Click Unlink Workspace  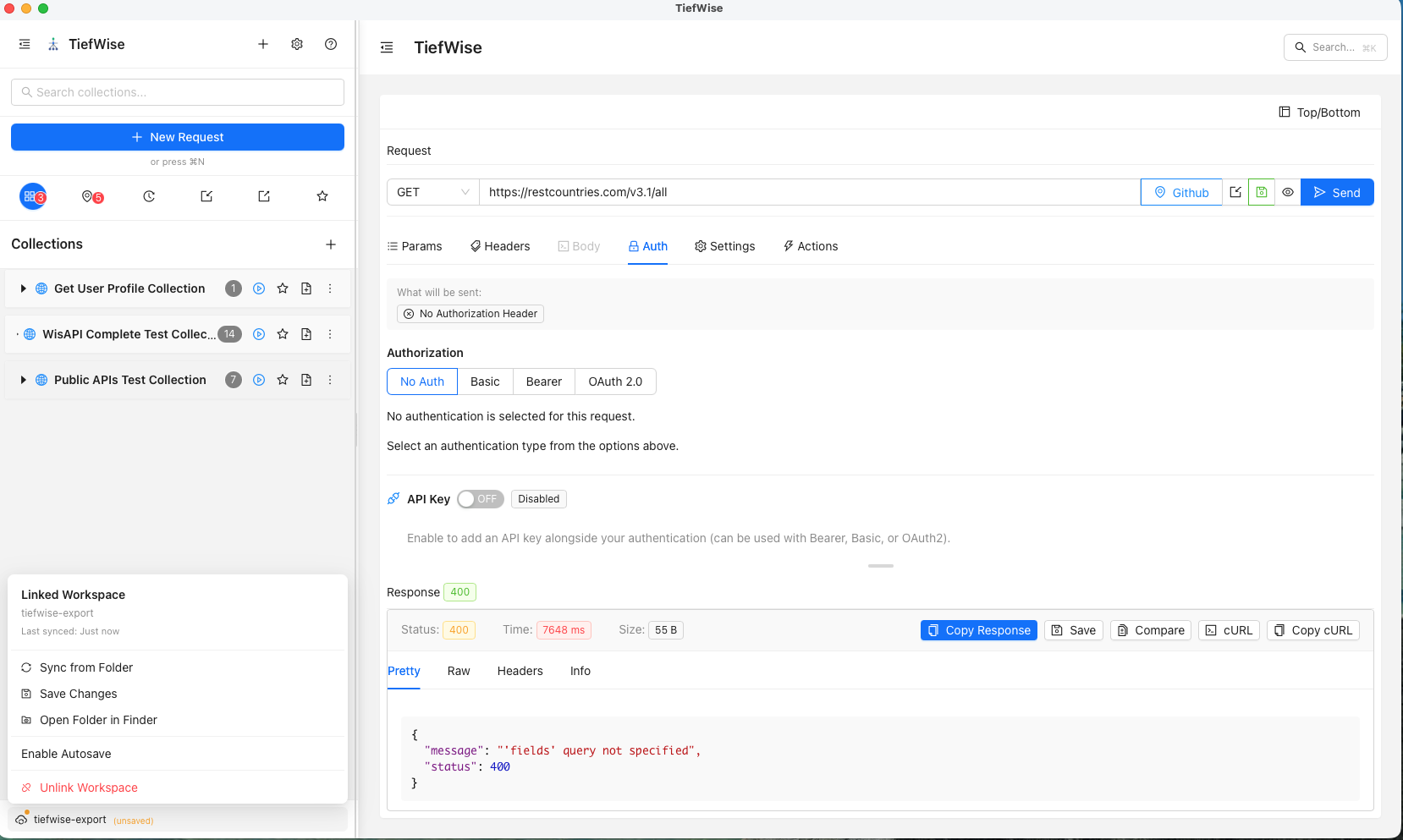tap(87, 788)
